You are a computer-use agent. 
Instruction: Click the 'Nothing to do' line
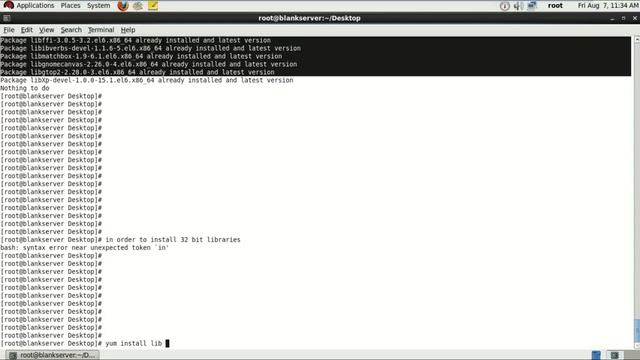24,88
